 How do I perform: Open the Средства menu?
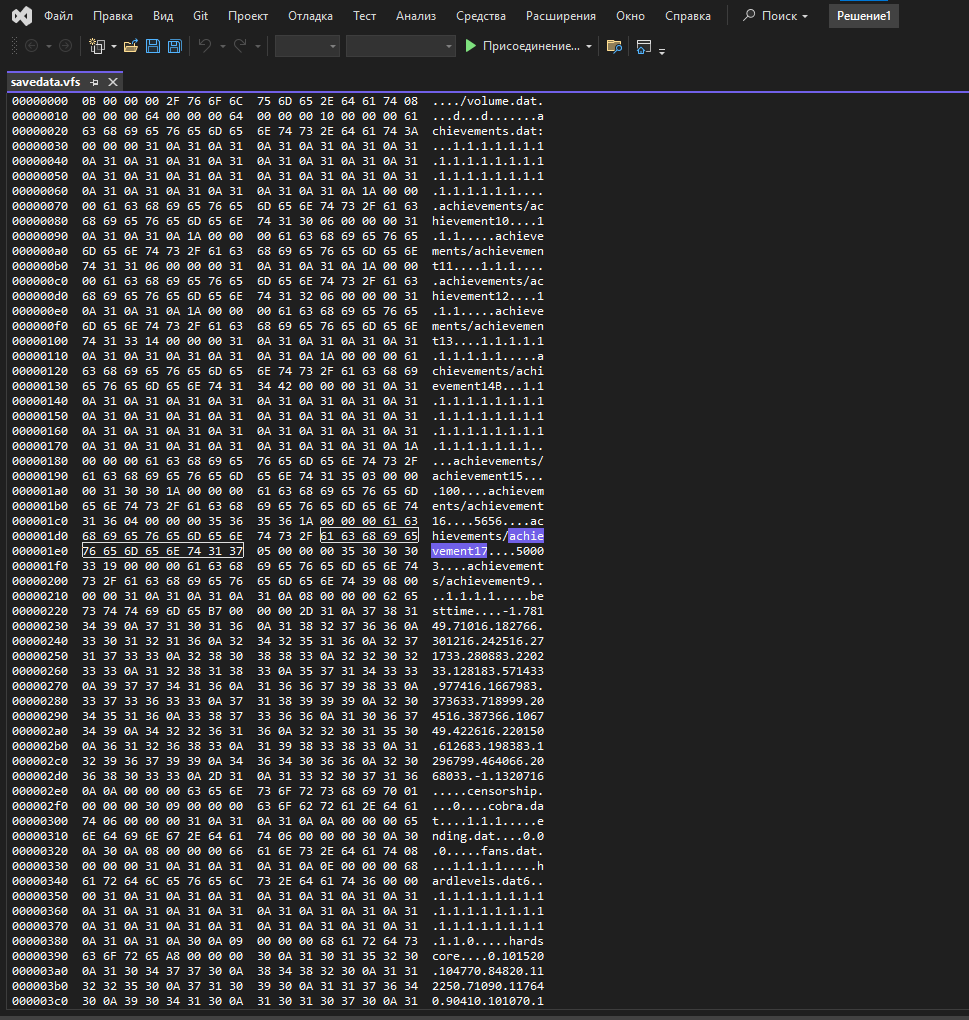[x=481, y=16]
